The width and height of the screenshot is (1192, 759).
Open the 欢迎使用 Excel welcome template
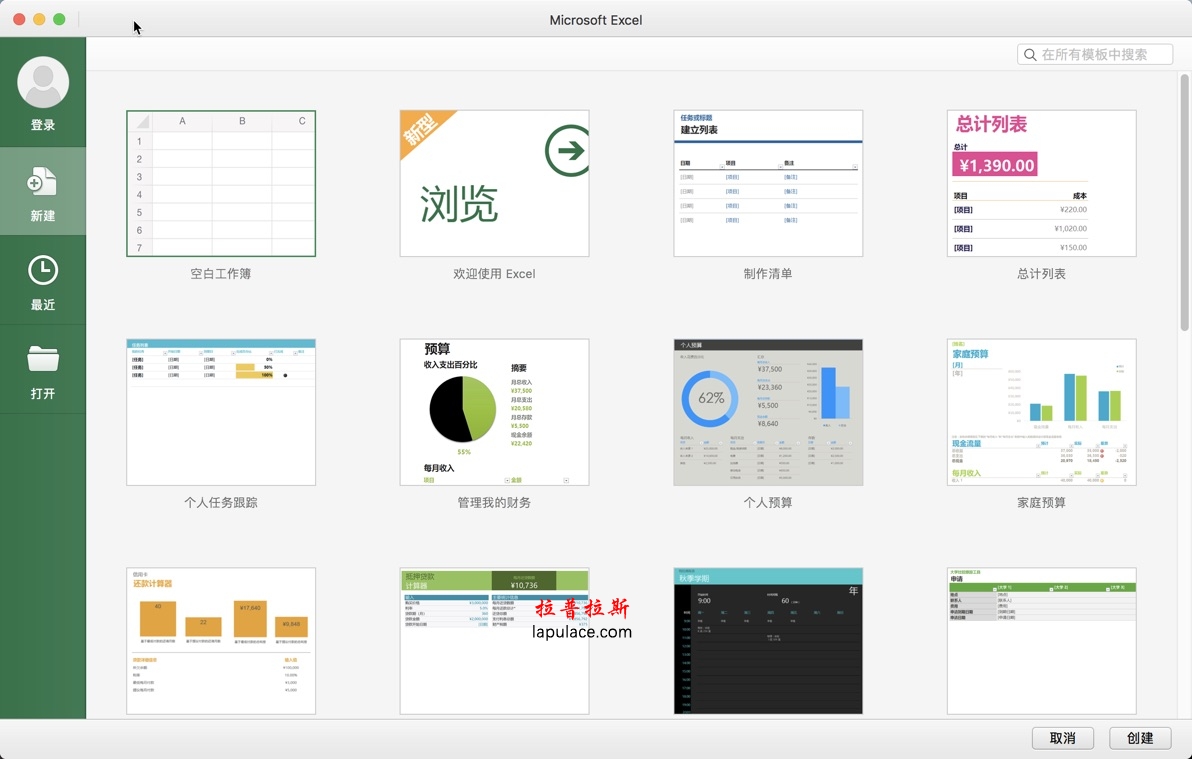pyautogui.click(x=494, y=182)
